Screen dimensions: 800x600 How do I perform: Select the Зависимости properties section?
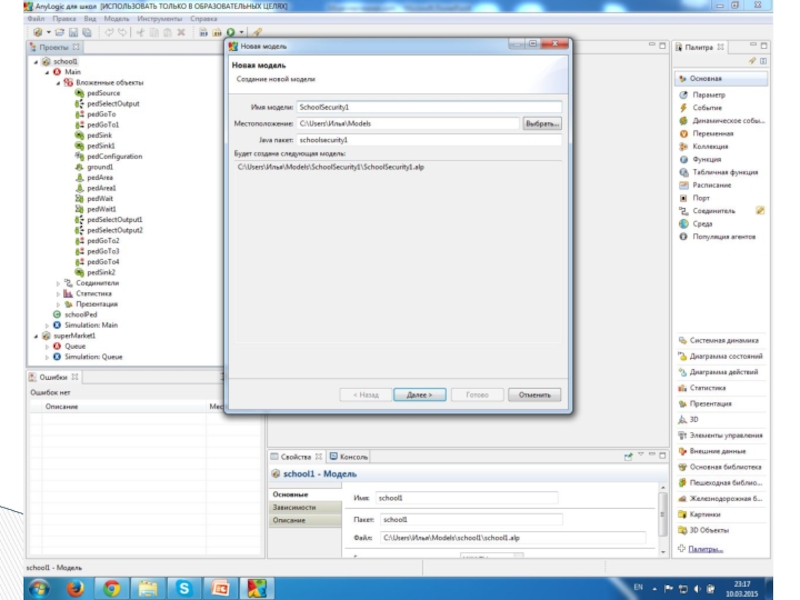tap(305, 507)
